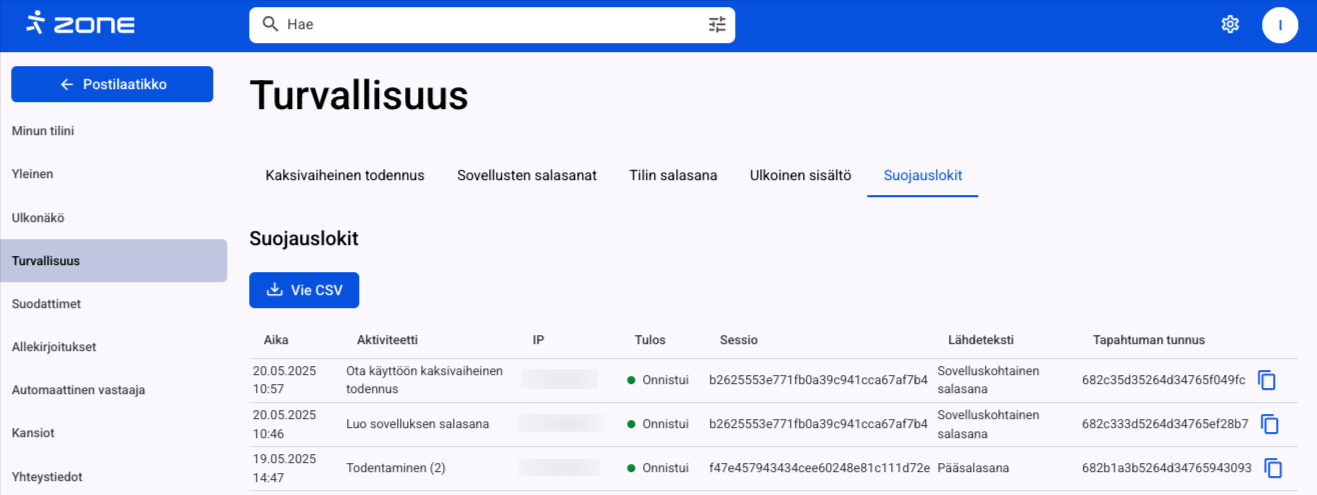Click the magnifier search icon
Screen dimensions: 1317x495
pos(269,25)
